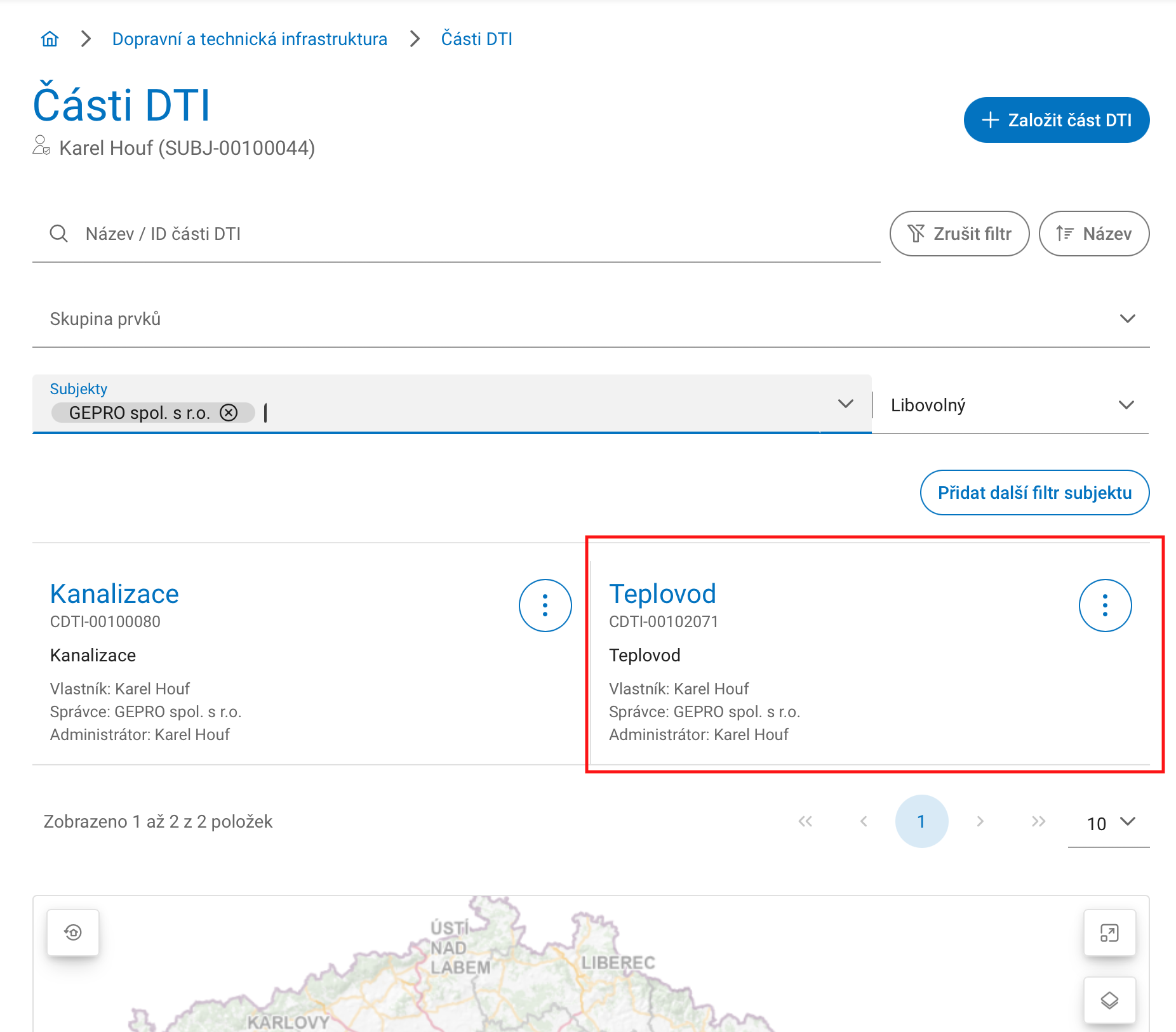
Task: Go to next results page
Action: point(980,821)
